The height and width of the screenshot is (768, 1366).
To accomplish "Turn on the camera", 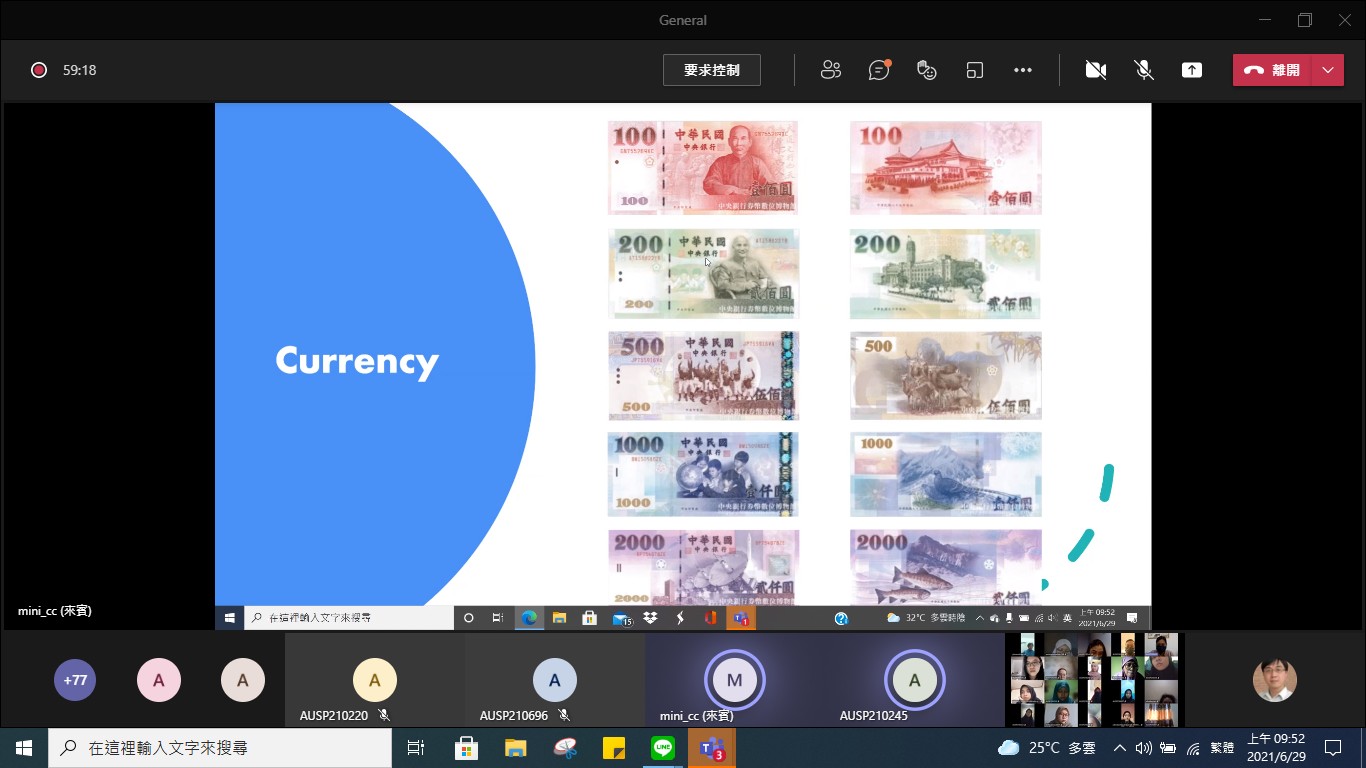I will click(x=1096, y=70).
